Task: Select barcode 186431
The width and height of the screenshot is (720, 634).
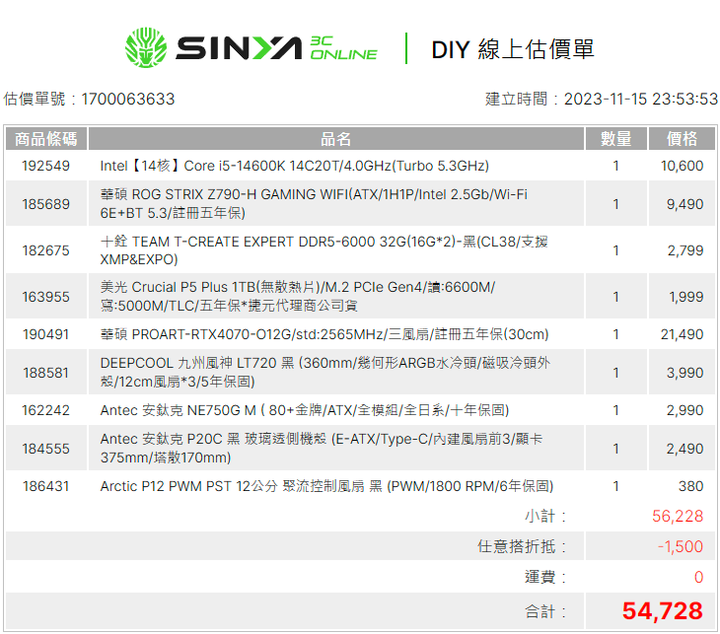Action: tap(46, 486)
